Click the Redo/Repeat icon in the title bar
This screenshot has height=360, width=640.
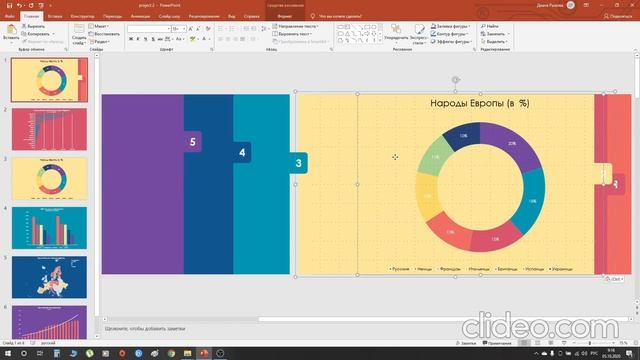pyautogui.click(x=31, y=5)
